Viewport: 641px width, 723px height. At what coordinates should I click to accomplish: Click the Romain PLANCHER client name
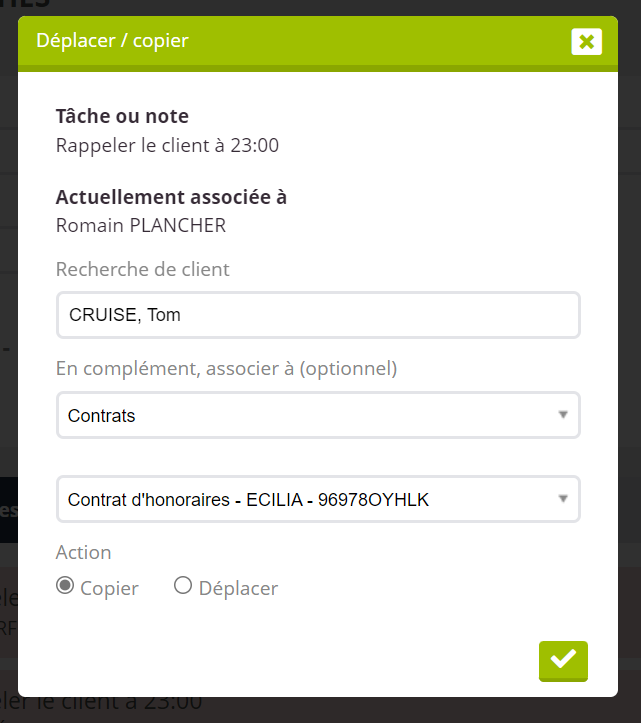click(x=141, y=225)
